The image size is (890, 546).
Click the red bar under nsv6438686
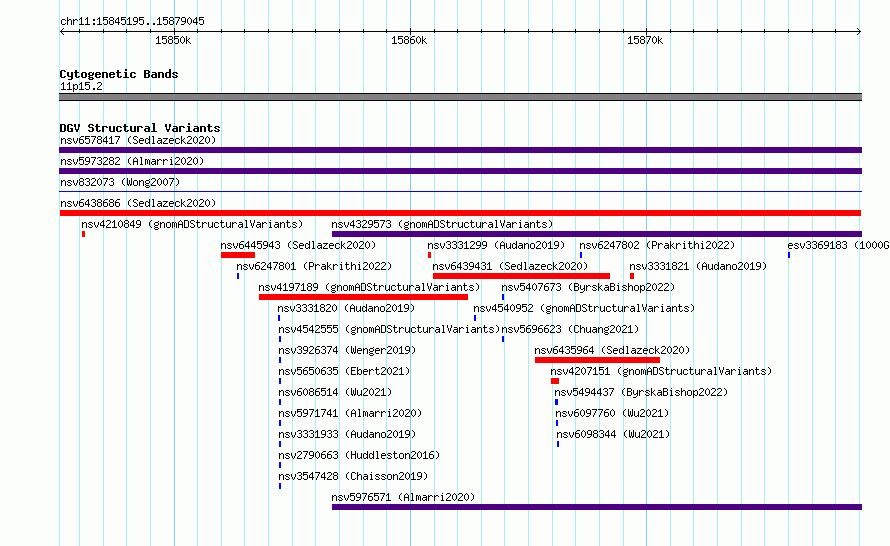coord(460,213)
